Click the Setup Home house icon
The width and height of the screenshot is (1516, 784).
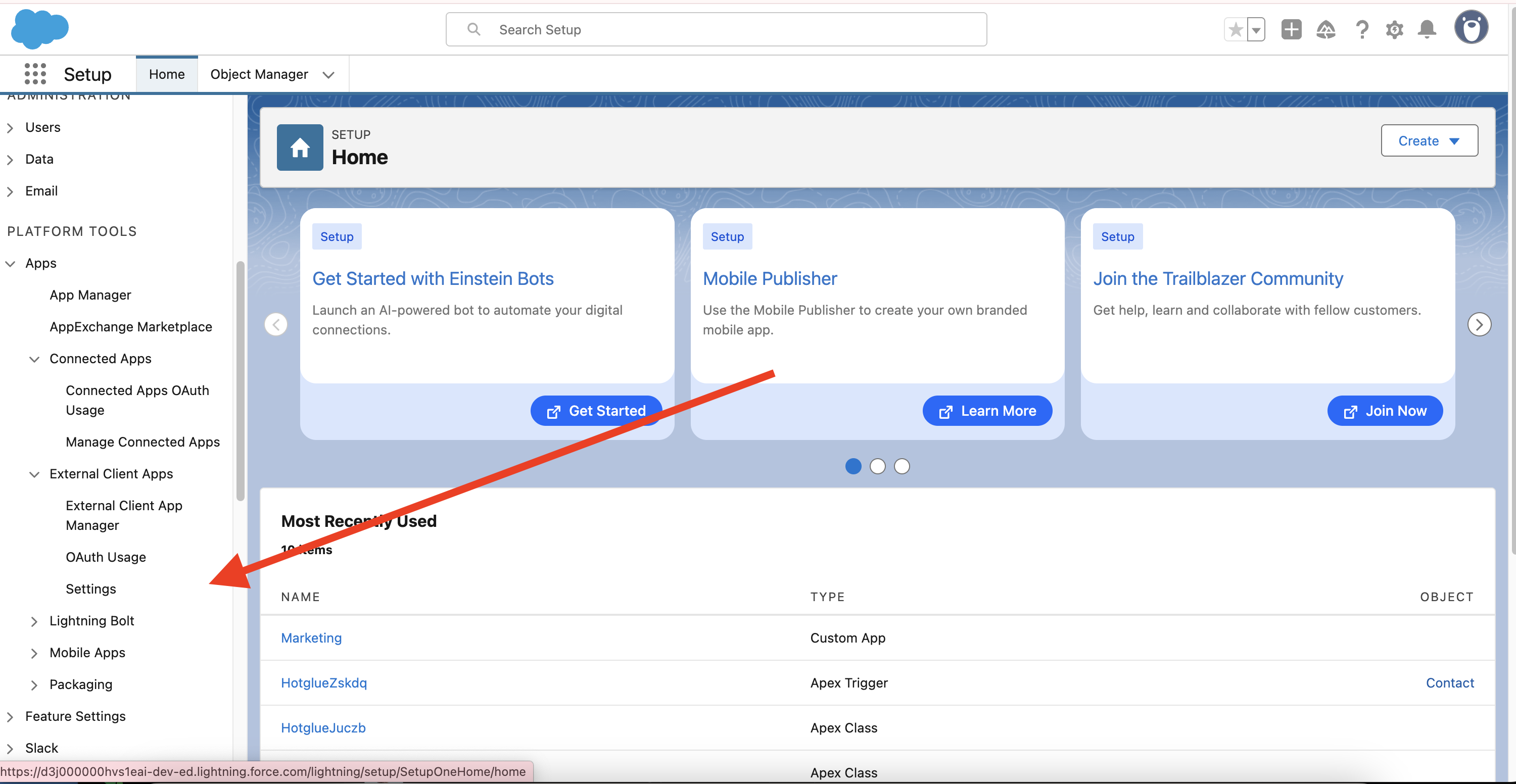point(300,147)
